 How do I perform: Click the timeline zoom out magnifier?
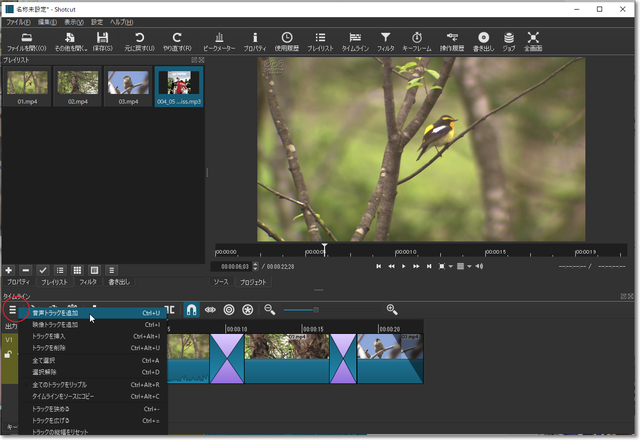point(270,310)
